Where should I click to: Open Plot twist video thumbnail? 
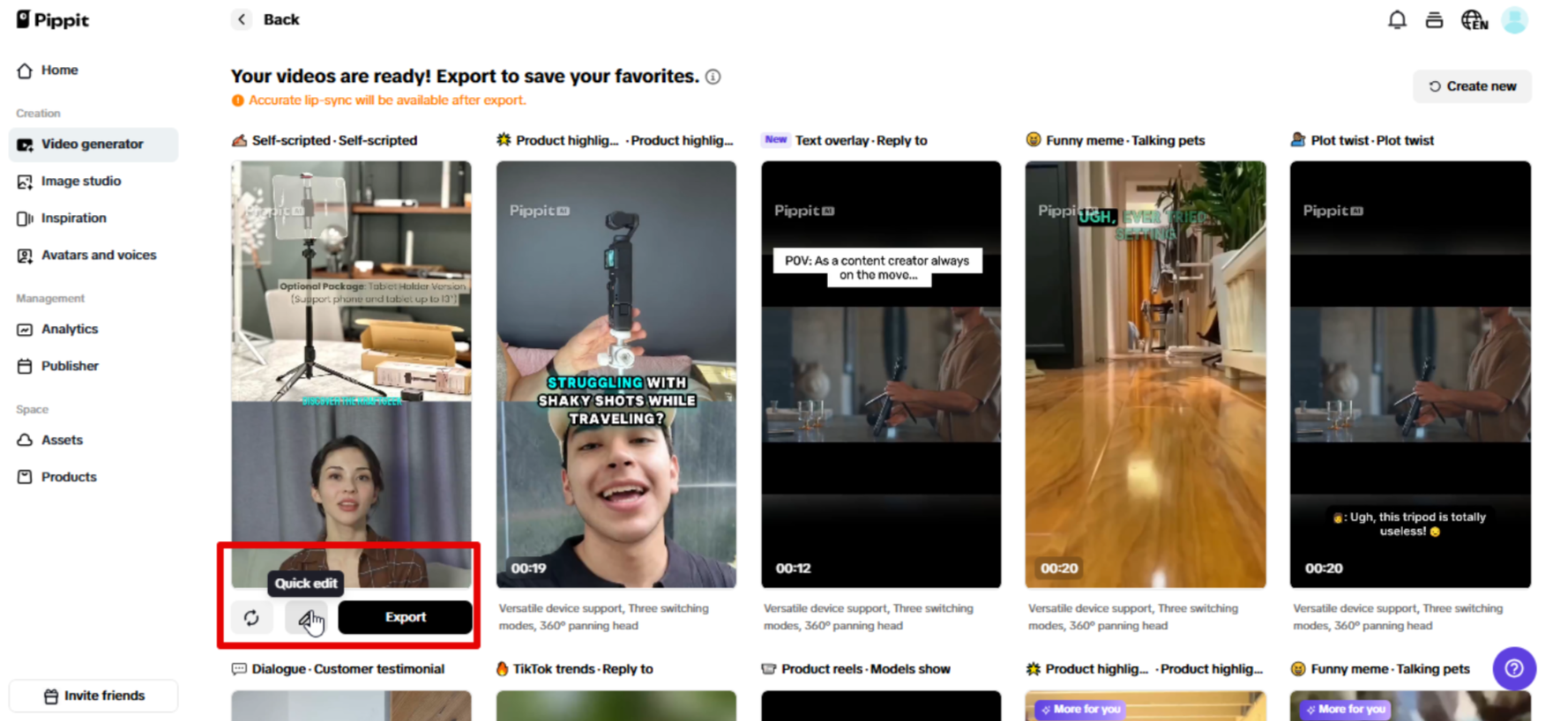pyautogui.click(x=1410, y=374)
